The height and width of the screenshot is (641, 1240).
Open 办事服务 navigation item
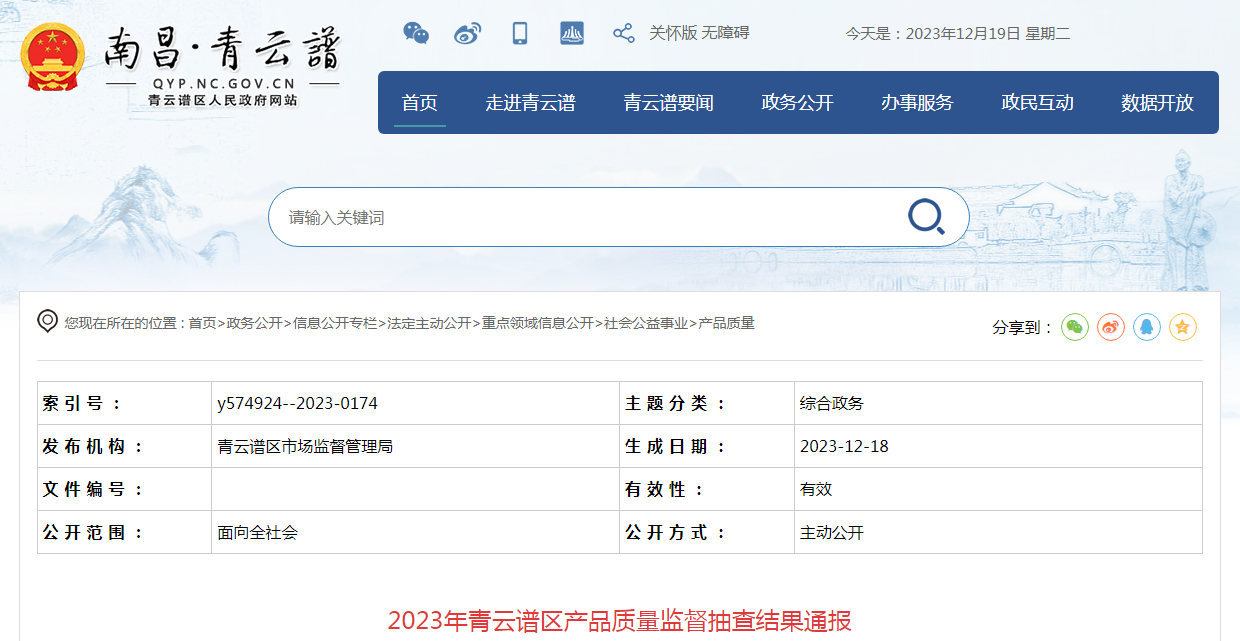[917, 102]
